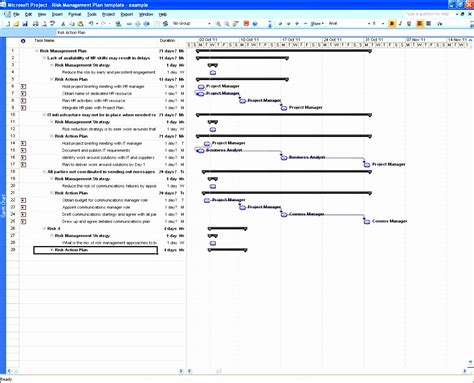The image size is (474, 383).
Task: Go to the selected task bar
Action: pyautogui.click(x=235, y=24)
